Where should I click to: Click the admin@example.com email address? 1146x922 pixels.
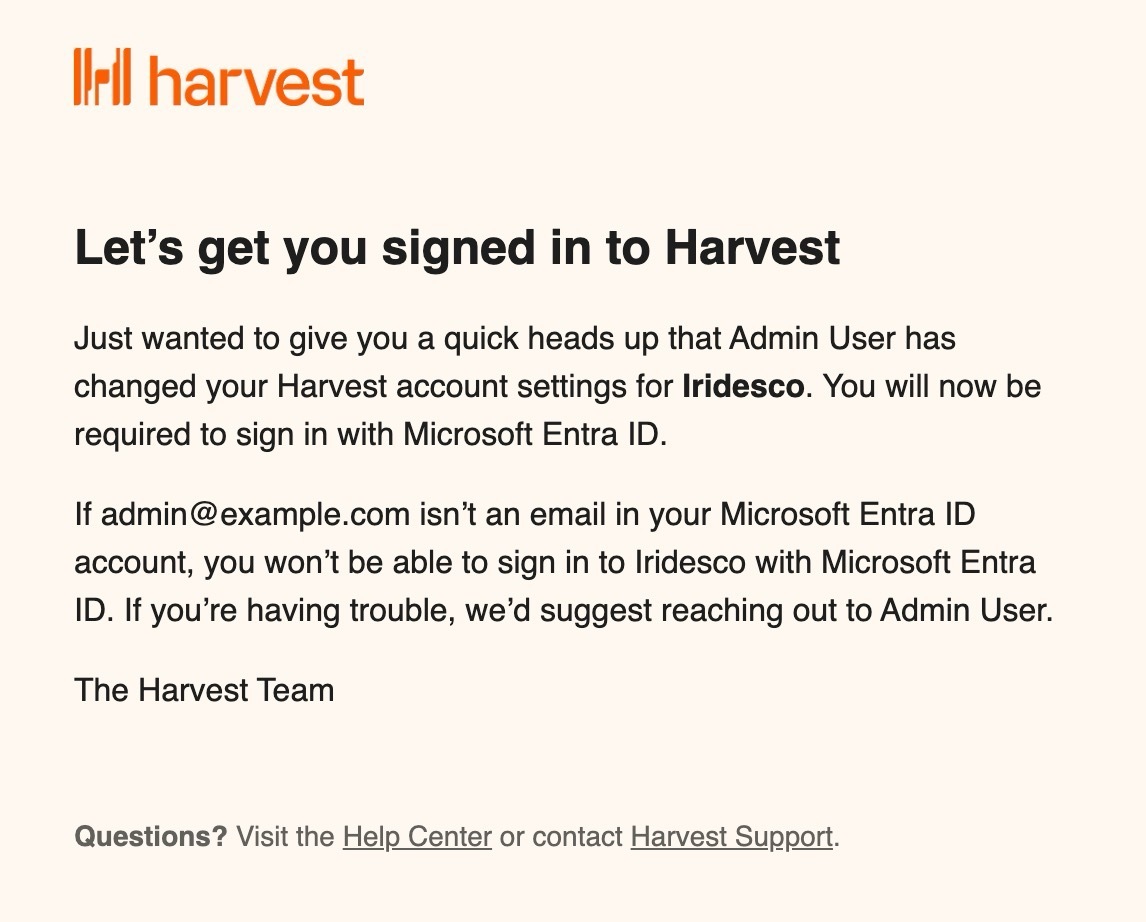255,514
